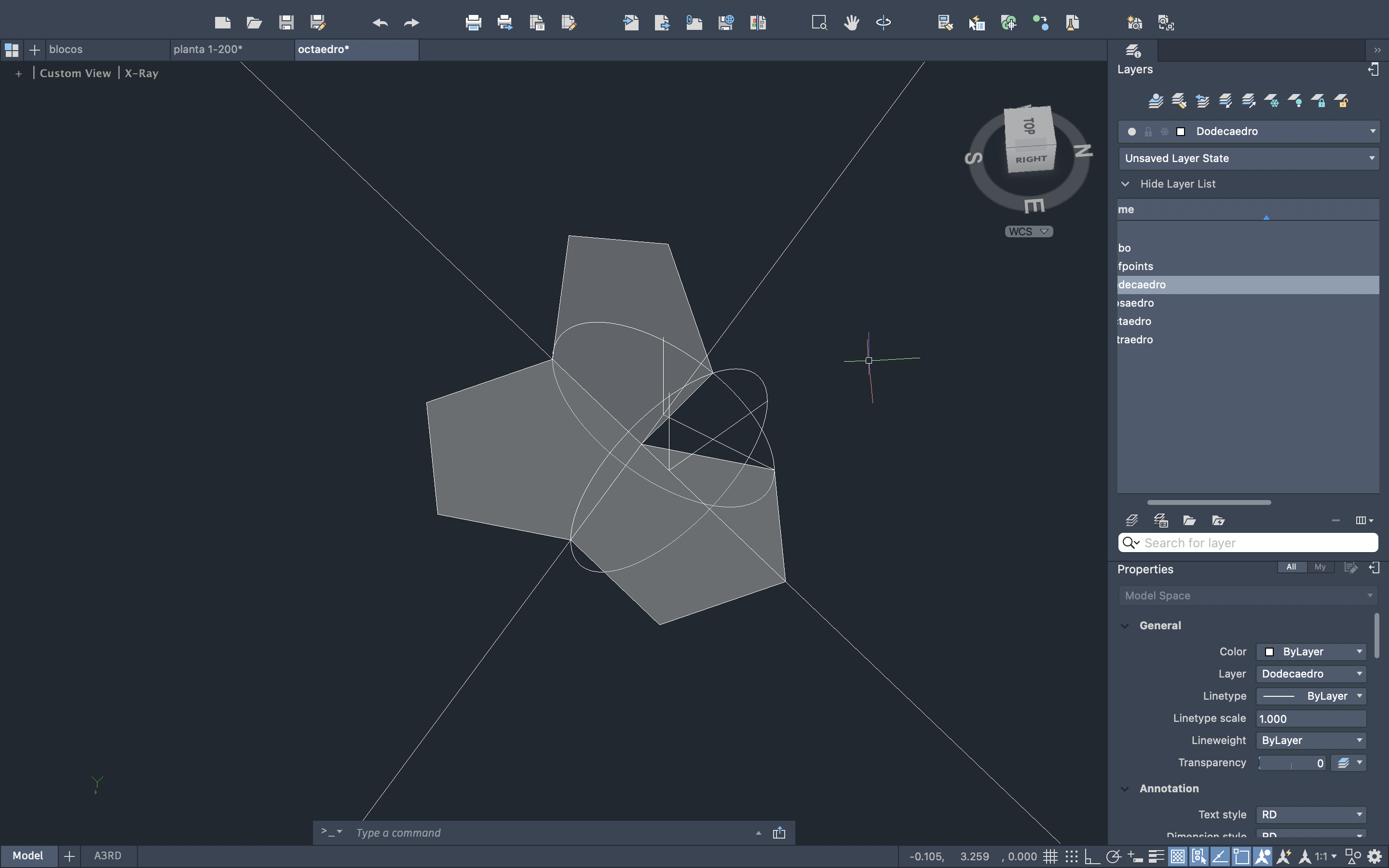Switch to the planta 1-200 drawing tab
The width and height of the screenshot is (1389, 868).
click(208, 49)
